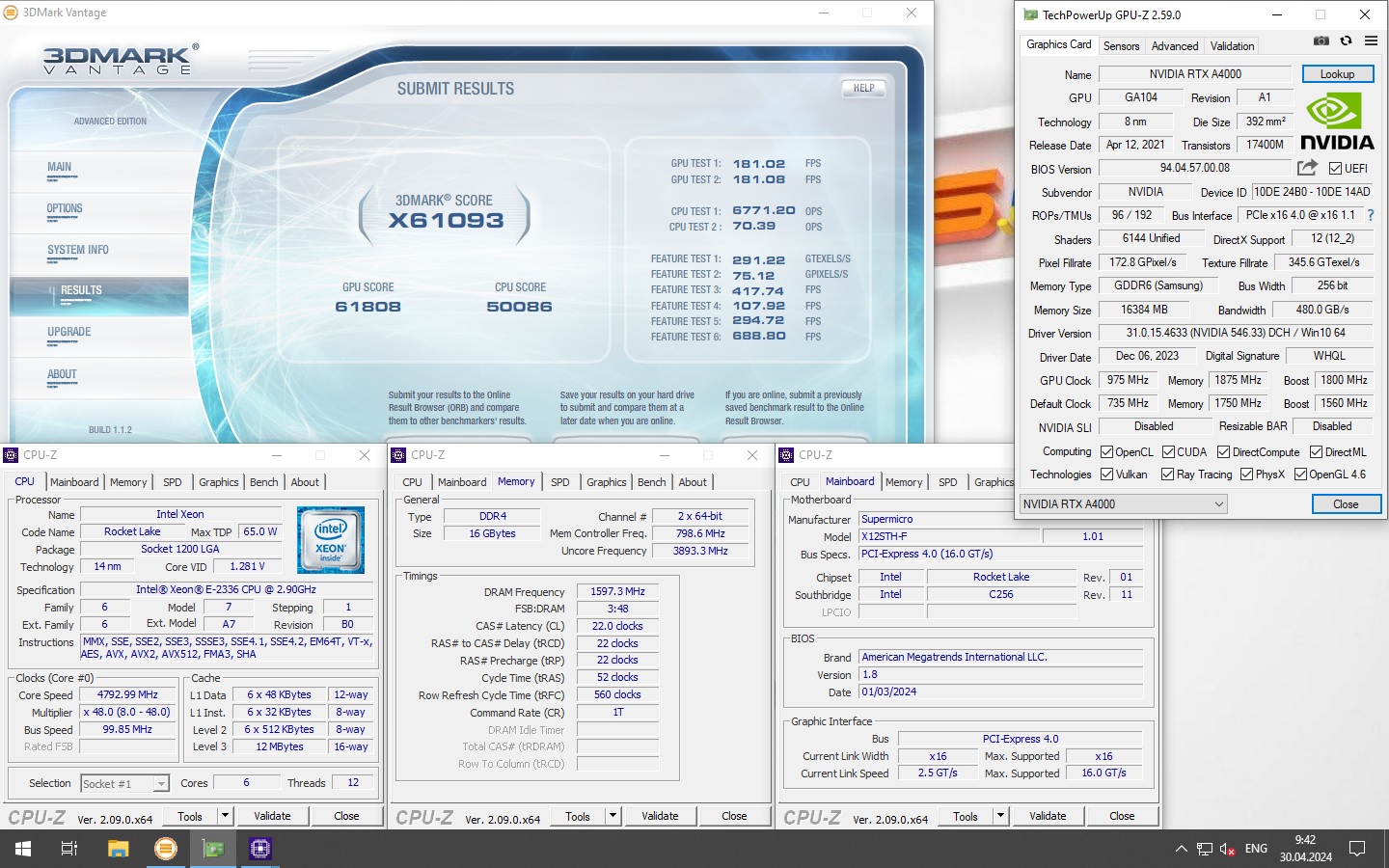Toggle the DirectML checkbox
1389x868 pixels.
(x=1316, y=452)
